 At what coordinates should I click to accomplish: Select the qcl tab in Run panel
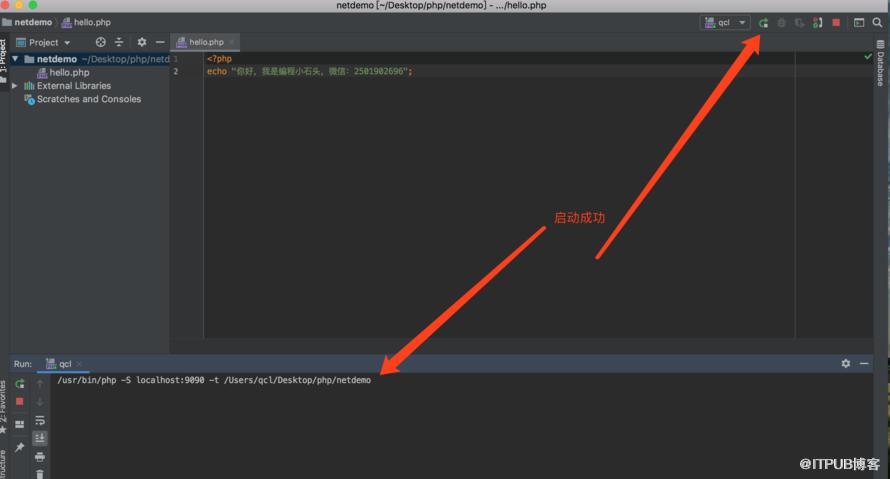pos(64,364)
